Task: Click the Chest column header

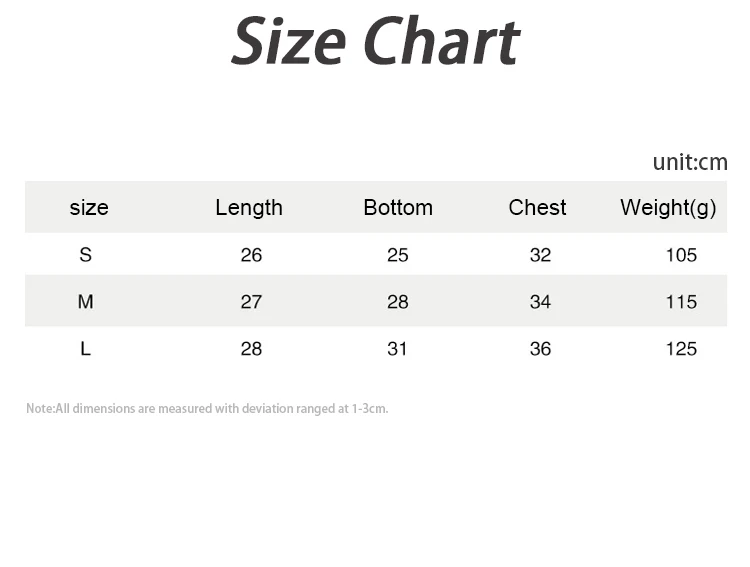Action: 537,208
